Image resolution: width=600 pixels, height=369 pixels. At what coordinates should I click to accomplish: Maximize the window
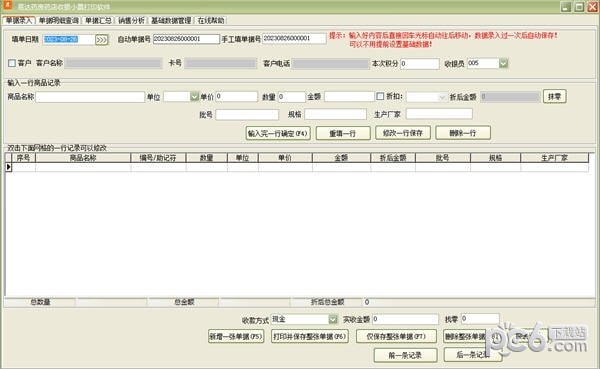(579, 7)
